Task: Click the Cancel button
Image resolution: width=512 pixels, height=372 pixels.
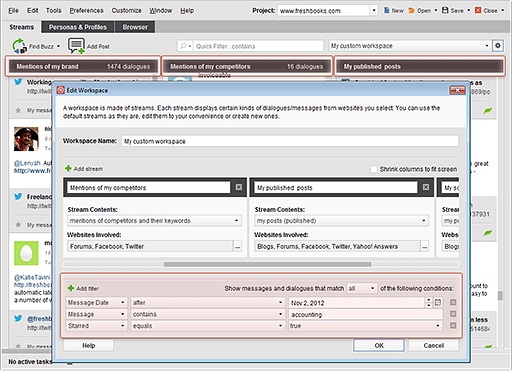Action: (434, 345)
